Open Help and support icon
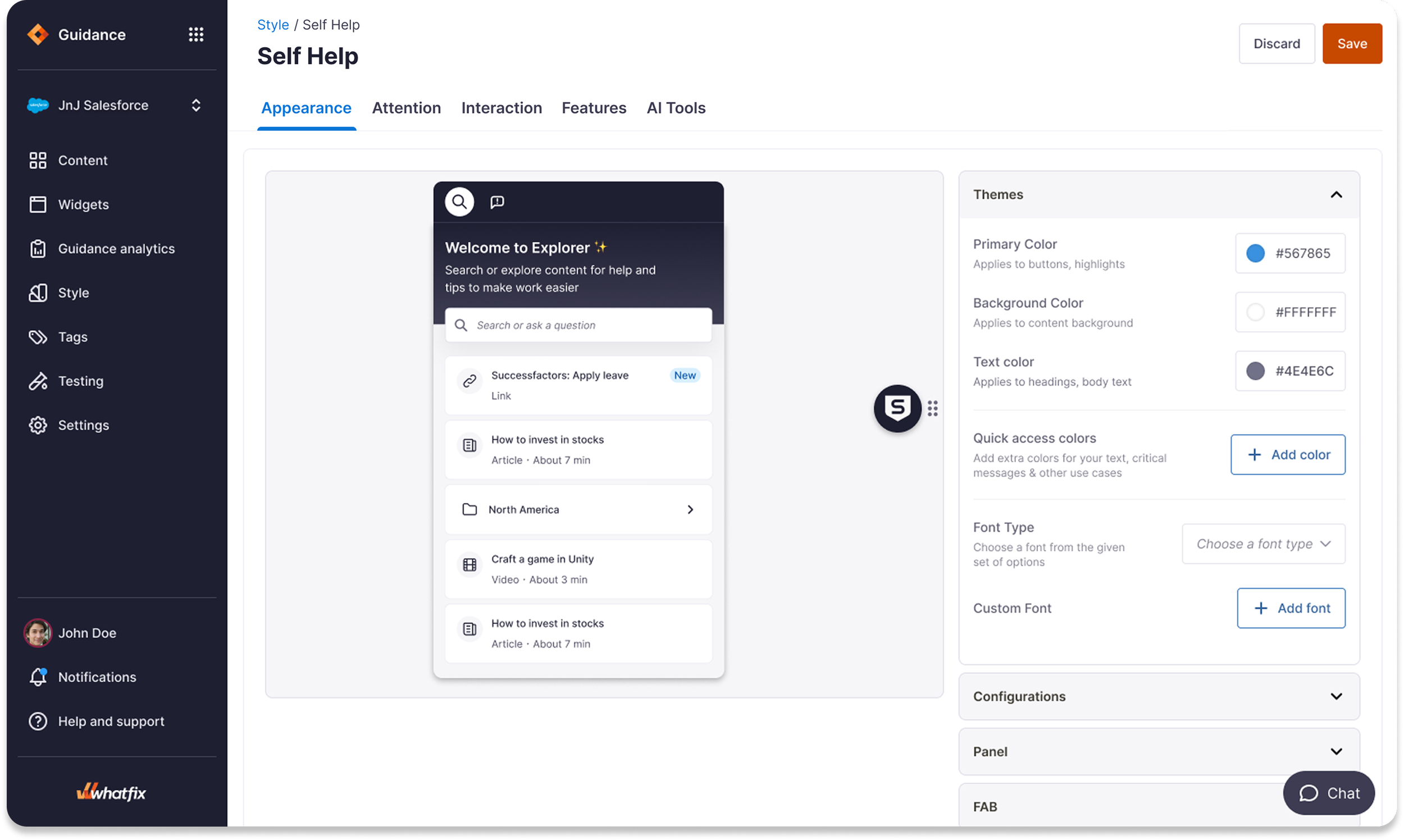The image size is (1404, 840). point(38,721)
